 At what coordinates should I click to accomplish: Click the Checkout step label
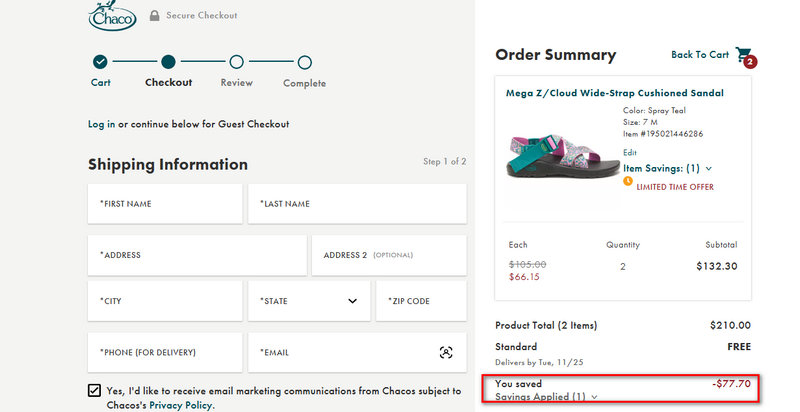pyautogui.click(x=168, y=83)
